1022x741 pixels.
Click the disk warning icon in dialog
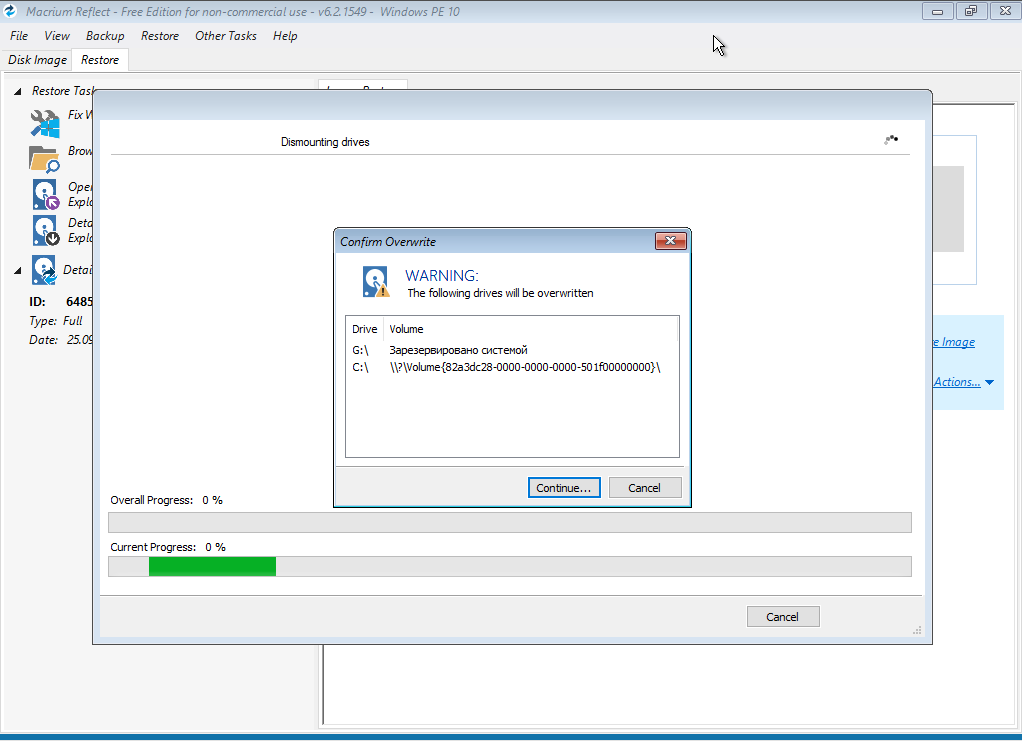tap(376, 282)
